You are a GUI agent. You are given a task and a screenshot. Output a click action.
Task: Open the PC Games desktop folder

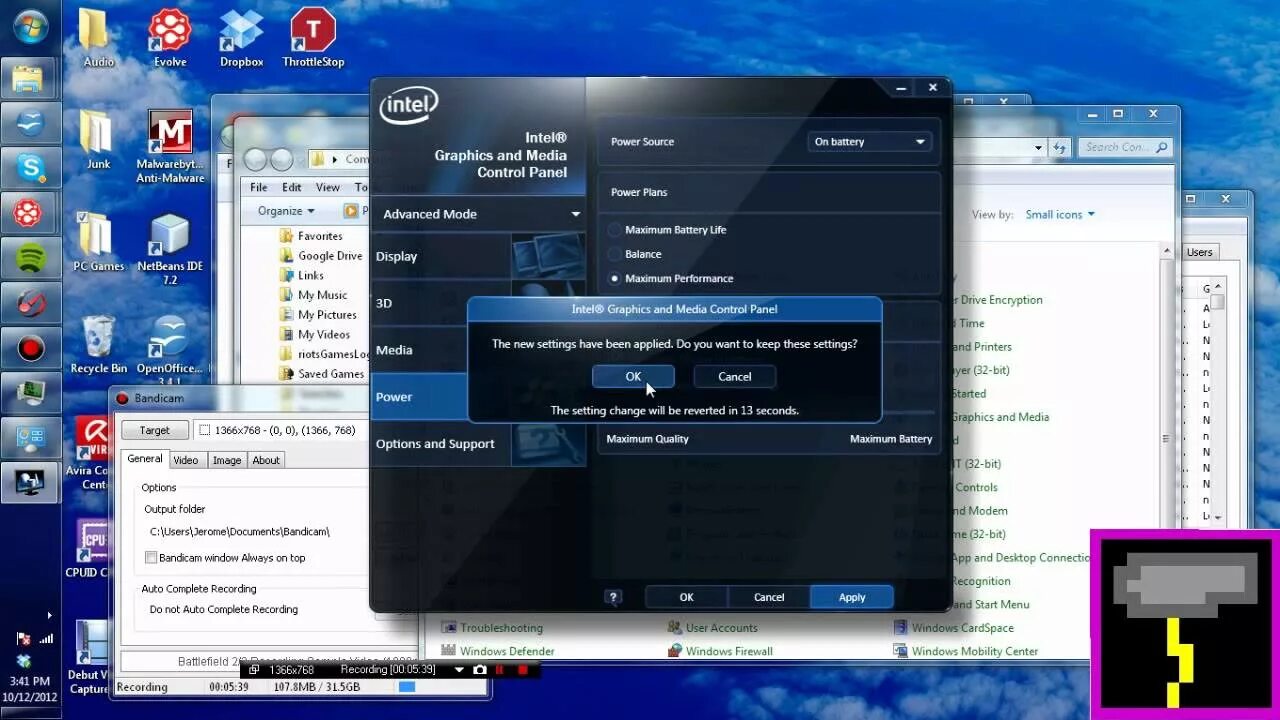pyautogui.click(x=98, y=242)
